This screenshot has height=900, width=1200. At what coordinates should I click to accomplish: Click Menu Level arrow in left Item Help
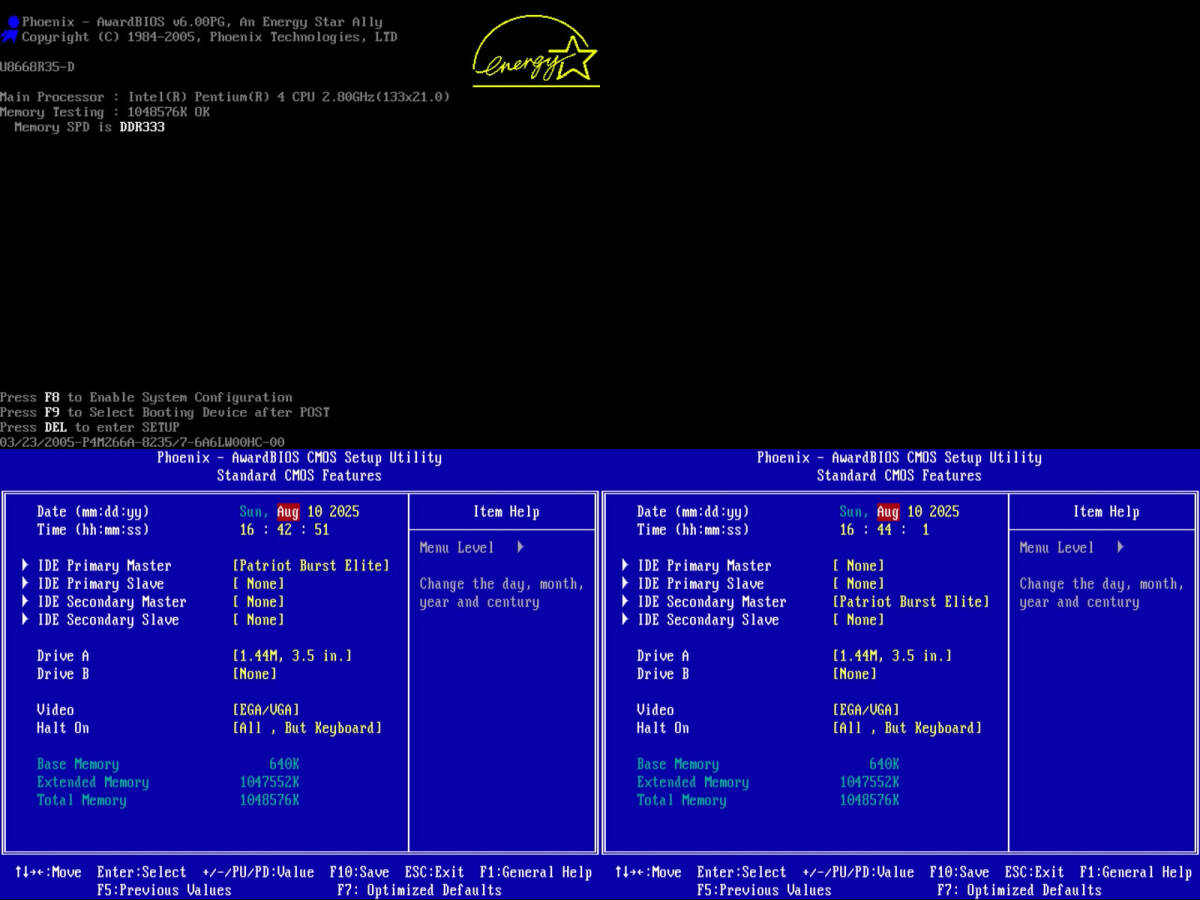tap(520, 548)
